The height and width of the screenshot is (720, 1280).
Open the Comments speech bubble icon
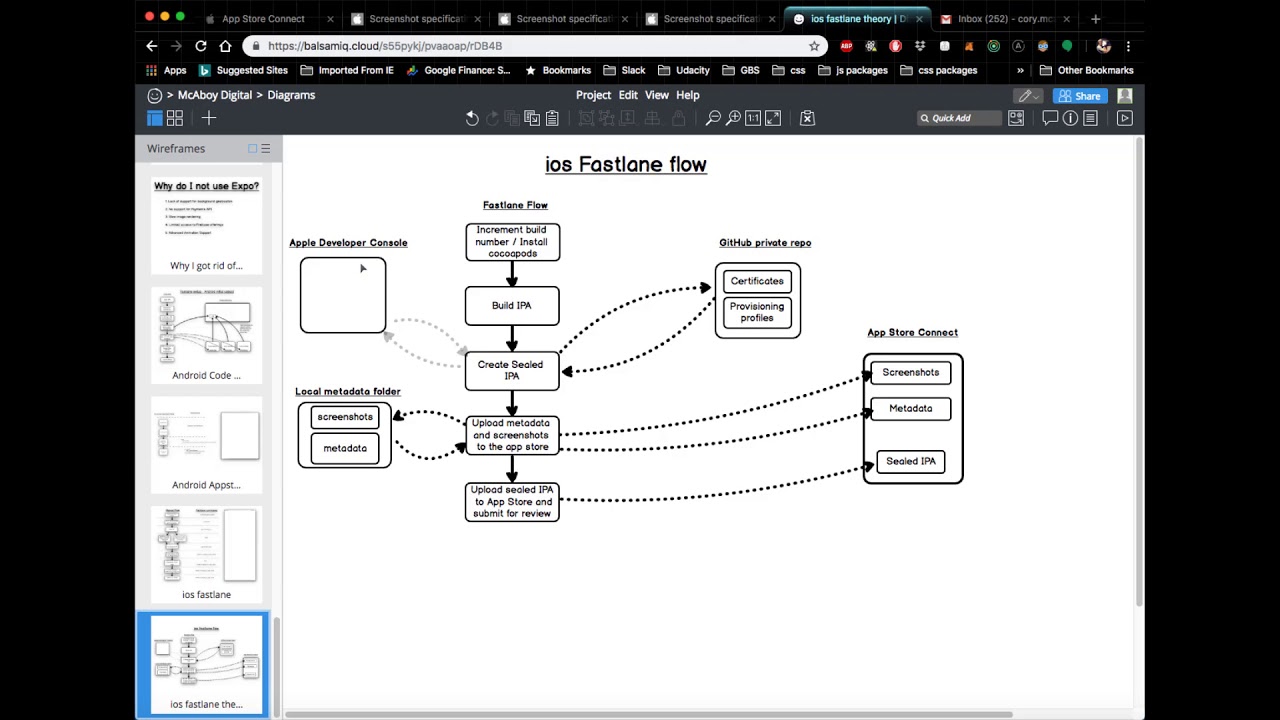(x=1050, y=118)
